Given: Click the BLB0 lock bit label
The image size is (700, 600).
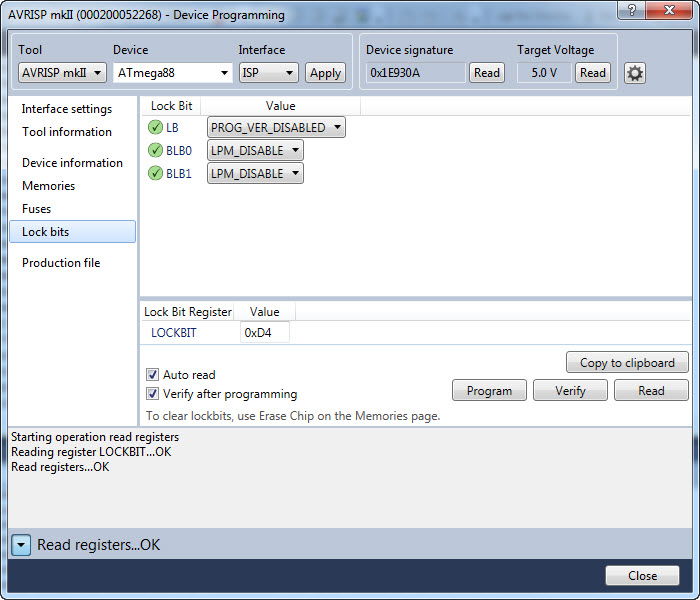Looking at the screenshot, I should tap(179, 150).
